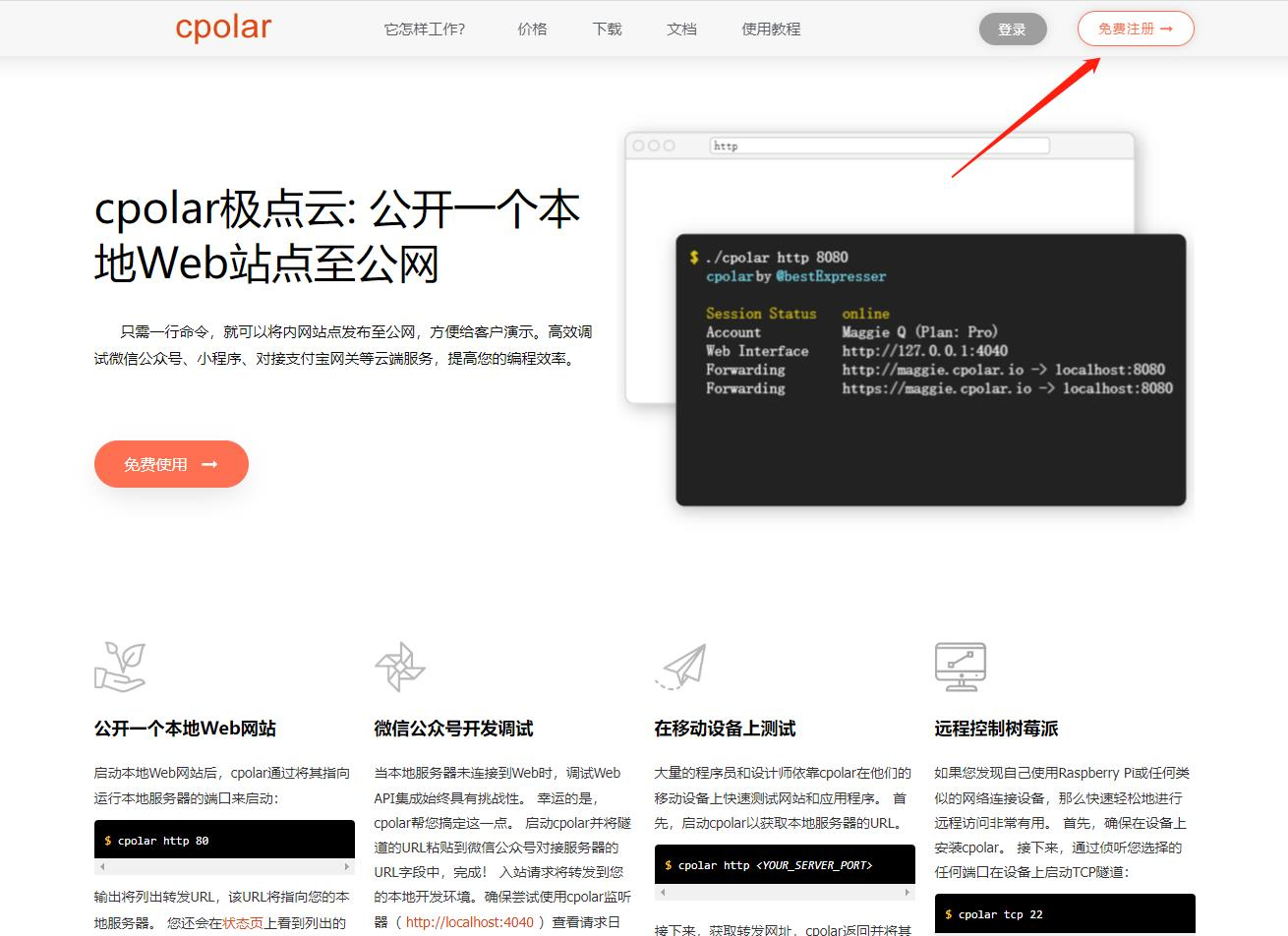
Task: Open the http://localhost:4040 link
Action: (x=469, y=922)
